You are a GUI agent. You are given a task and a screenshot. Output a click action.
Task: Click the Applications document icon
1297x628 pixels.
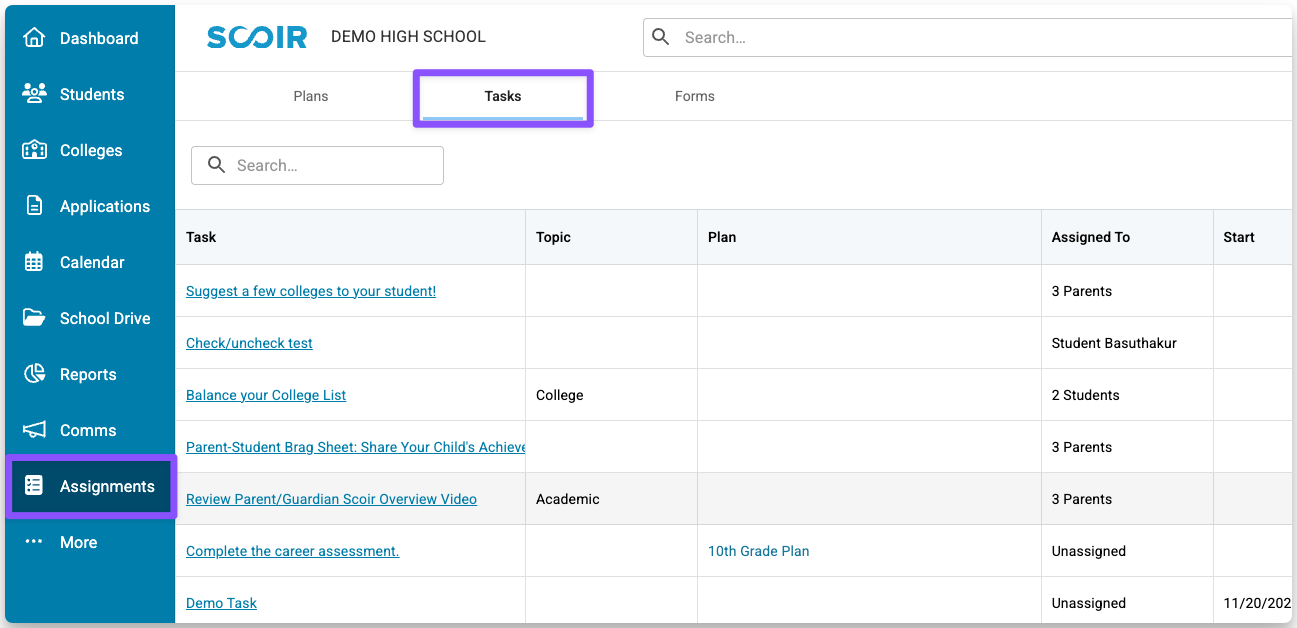point(34,206)
